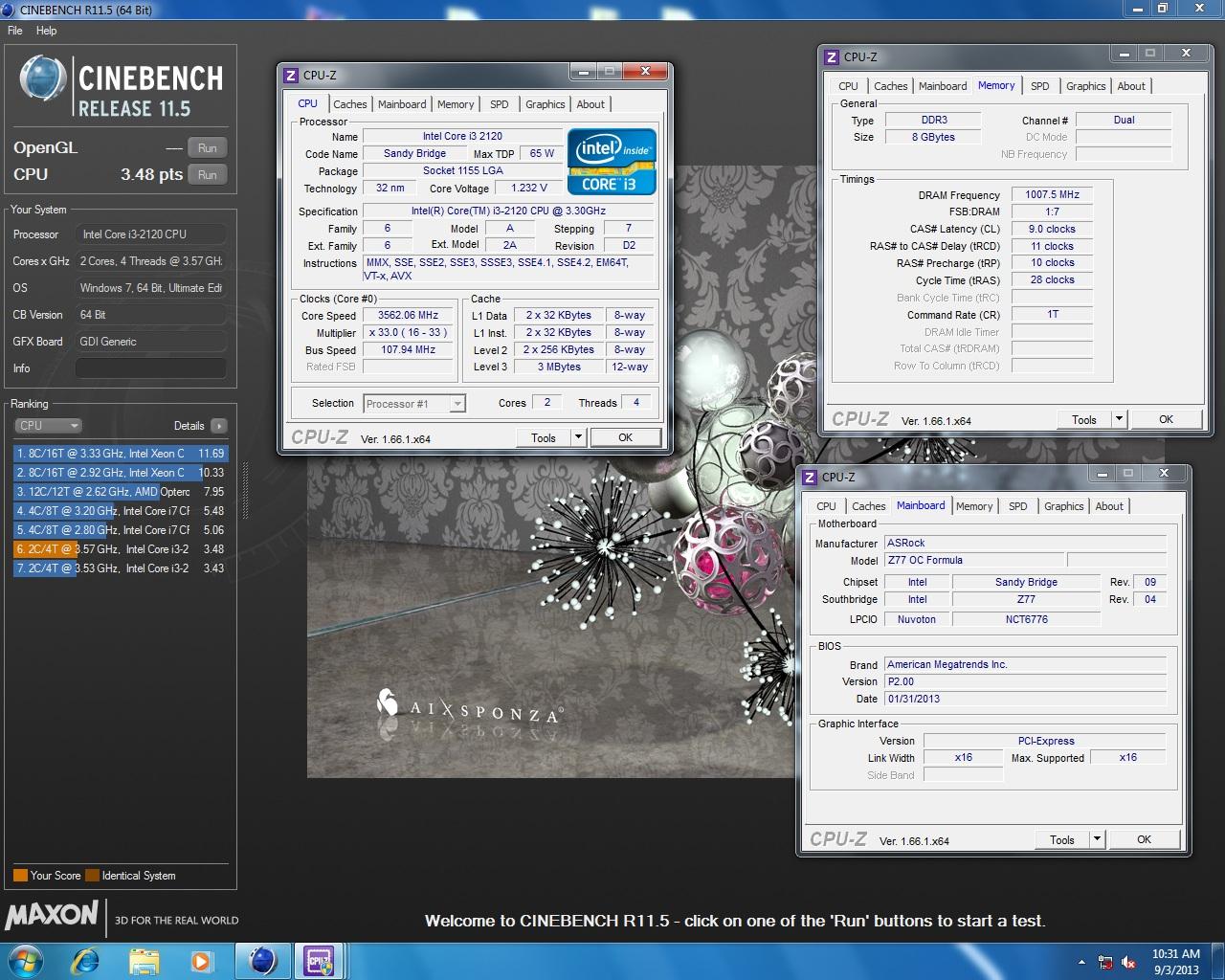Switch to Caches tab in the CPU tab window
The image size is (1225, 980).
(x=350, y=104)
